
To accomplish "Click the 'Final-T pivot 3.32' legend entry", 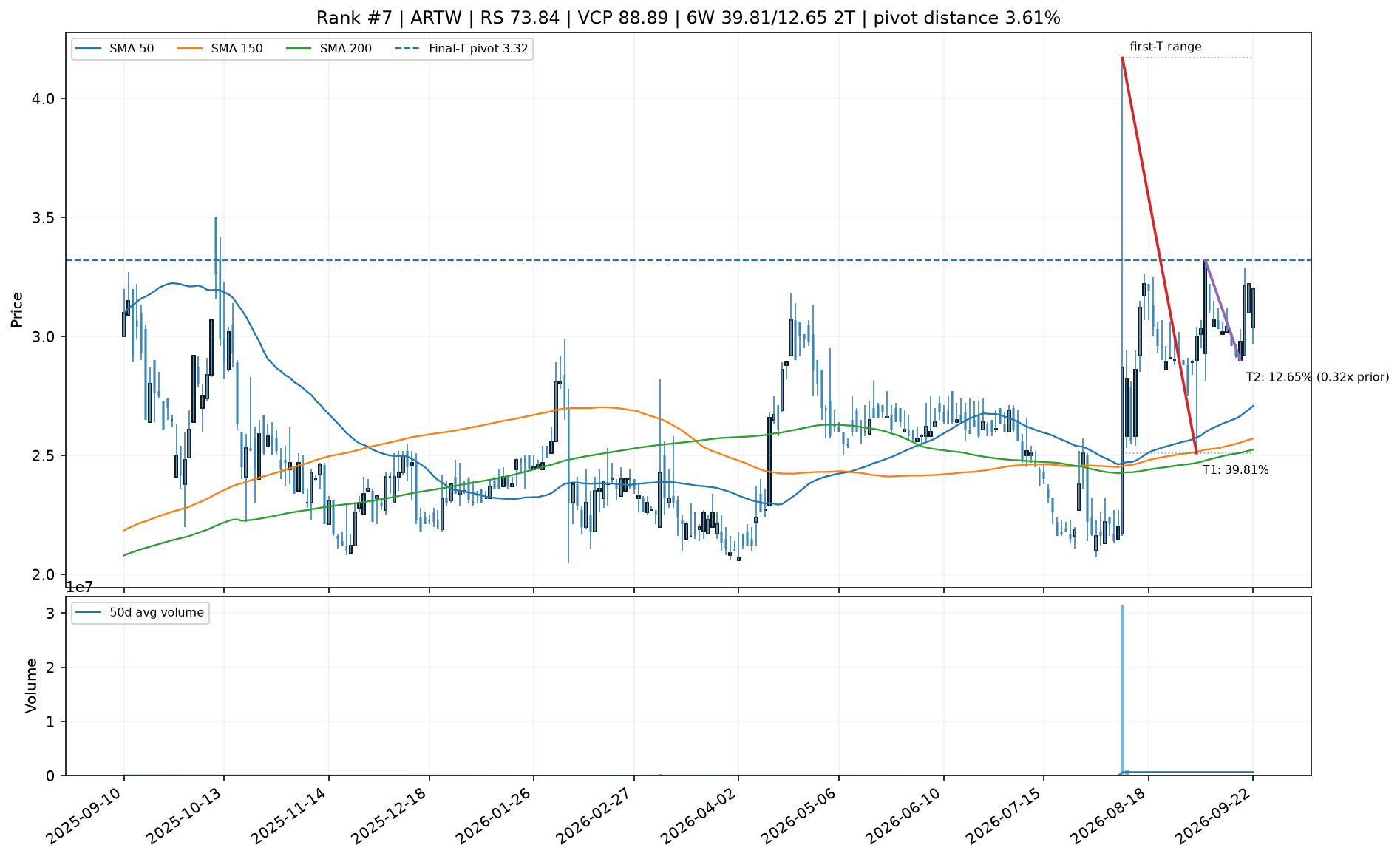I will tap(462, 49).
